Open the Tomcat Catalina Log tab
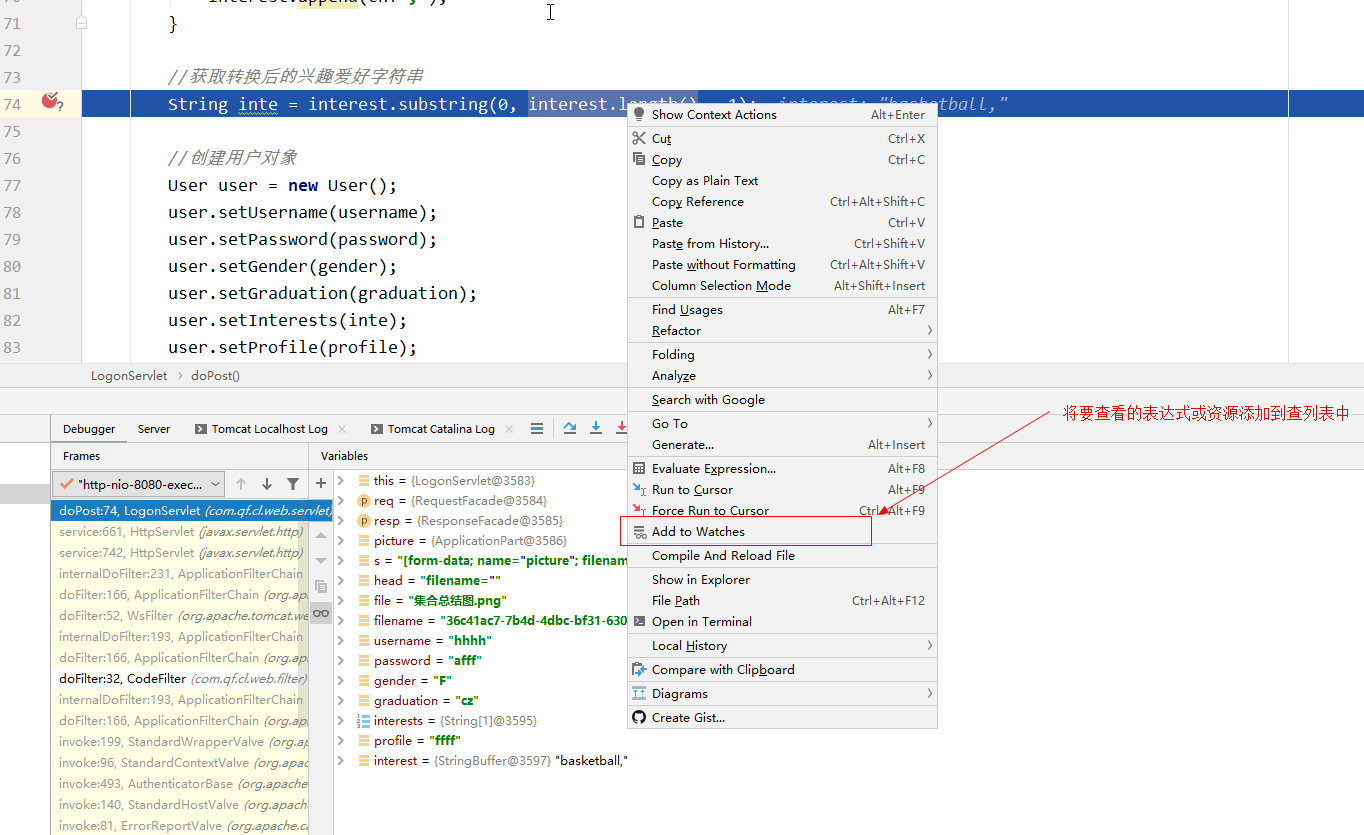 click(x=440, y=429)
